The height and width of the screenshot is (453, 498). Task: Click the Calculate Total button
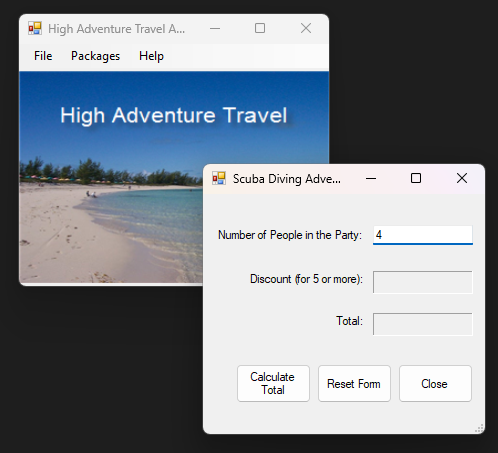point(273,383)
